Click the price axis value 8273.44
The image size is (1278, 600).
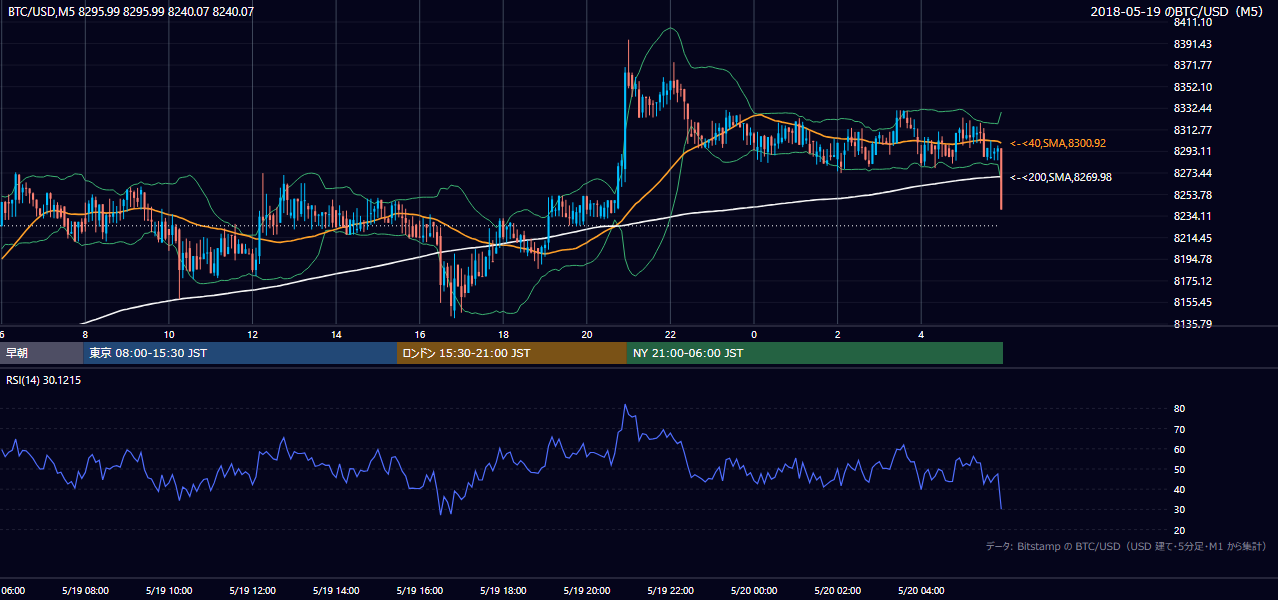coord(1192,173)
